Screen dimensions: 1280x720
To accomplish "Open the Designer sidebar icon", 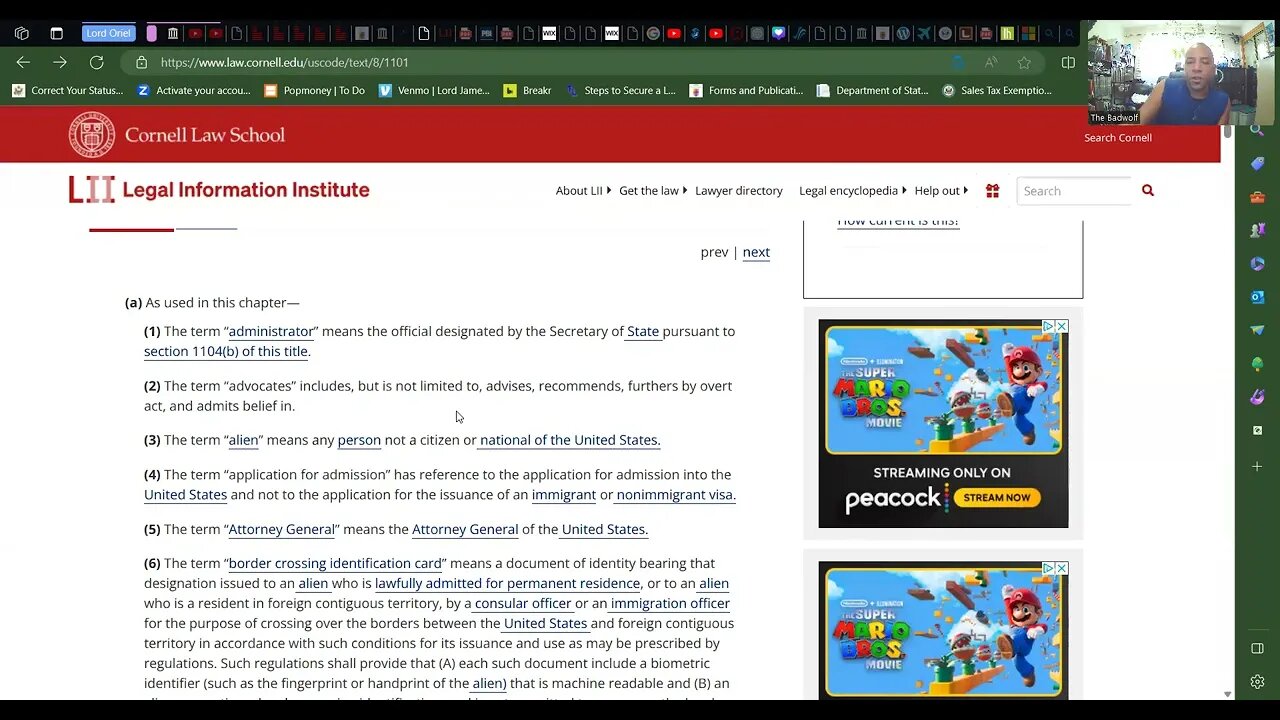I will 1257,397.
